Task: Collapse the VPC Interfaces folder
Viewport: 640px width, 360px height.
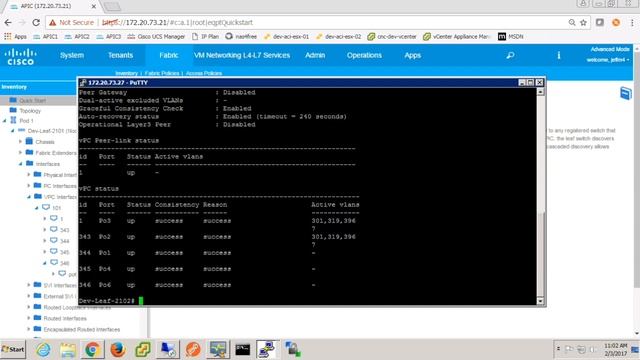Action: click(29, 197)
